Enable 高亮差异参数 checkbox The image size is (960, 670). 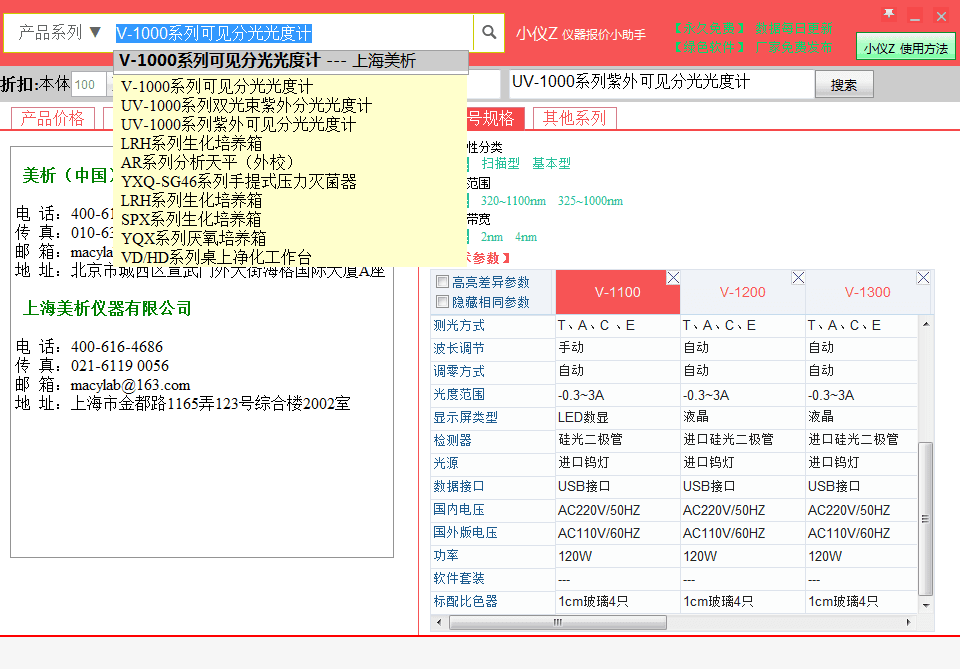(442, 282)
